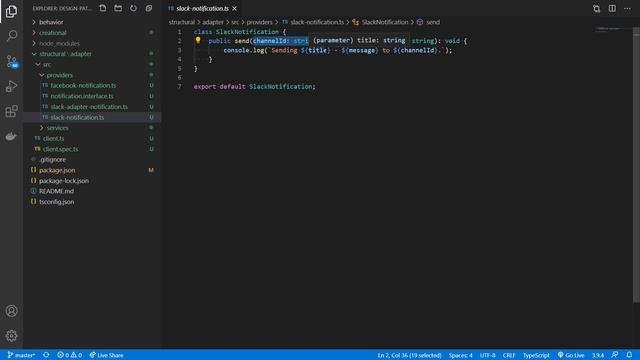Open the Explorer view in activity bar
The image size is (640, 360).
(11, 11)
